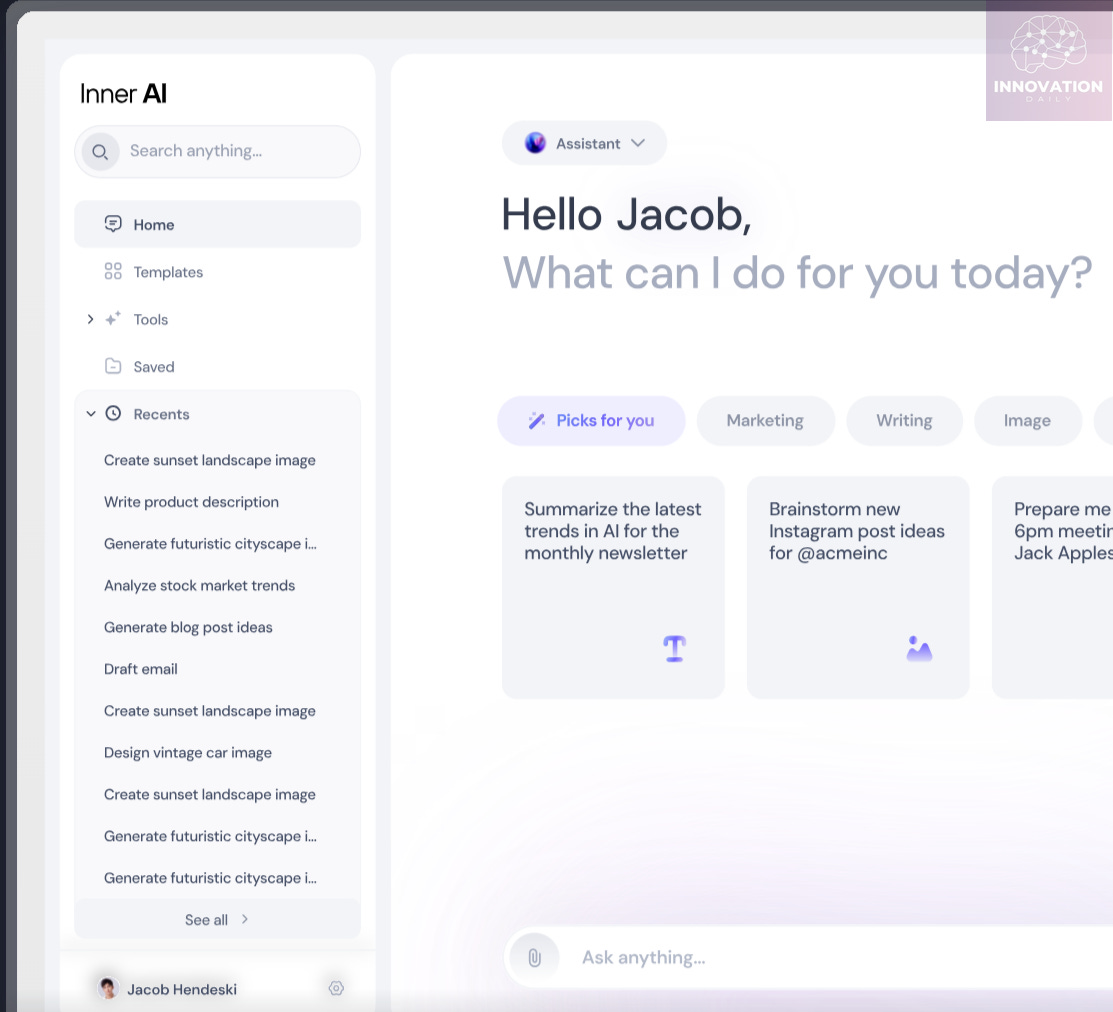1113x1012 pixels.
Task: Click See all recents button
Action: [217, 920]
